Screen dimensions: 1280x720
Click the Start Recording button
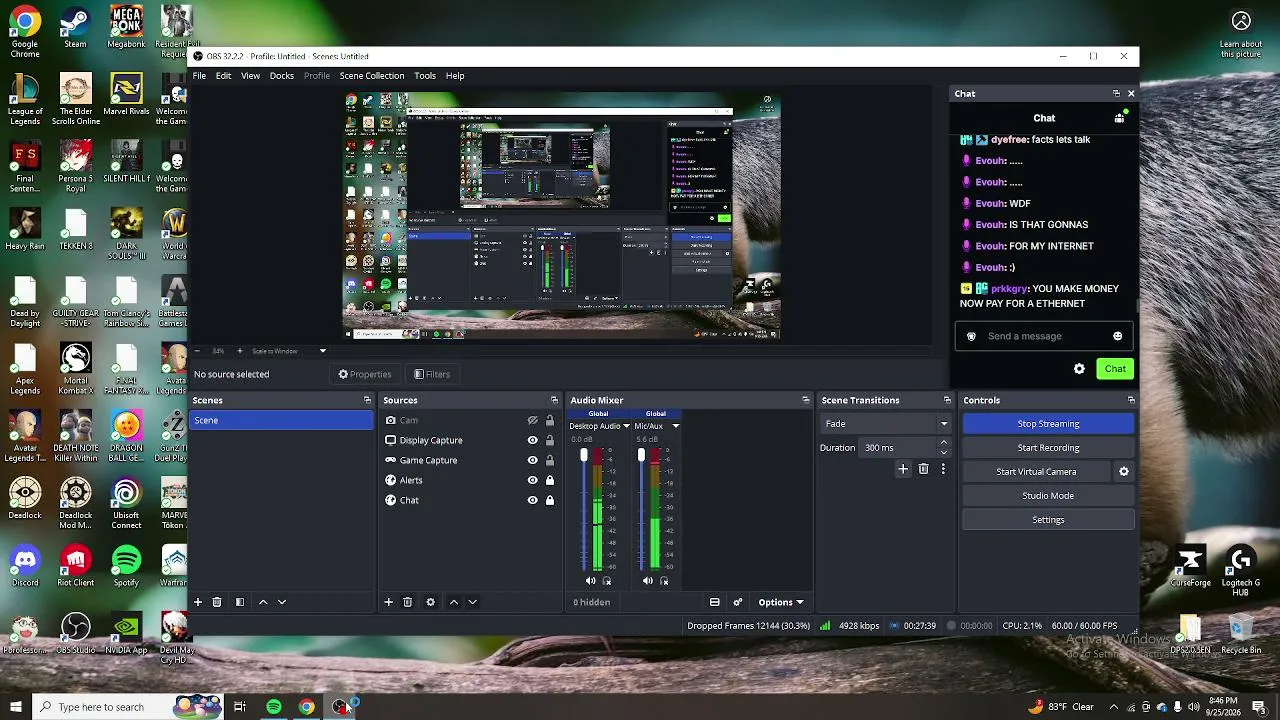[1048, 448]
